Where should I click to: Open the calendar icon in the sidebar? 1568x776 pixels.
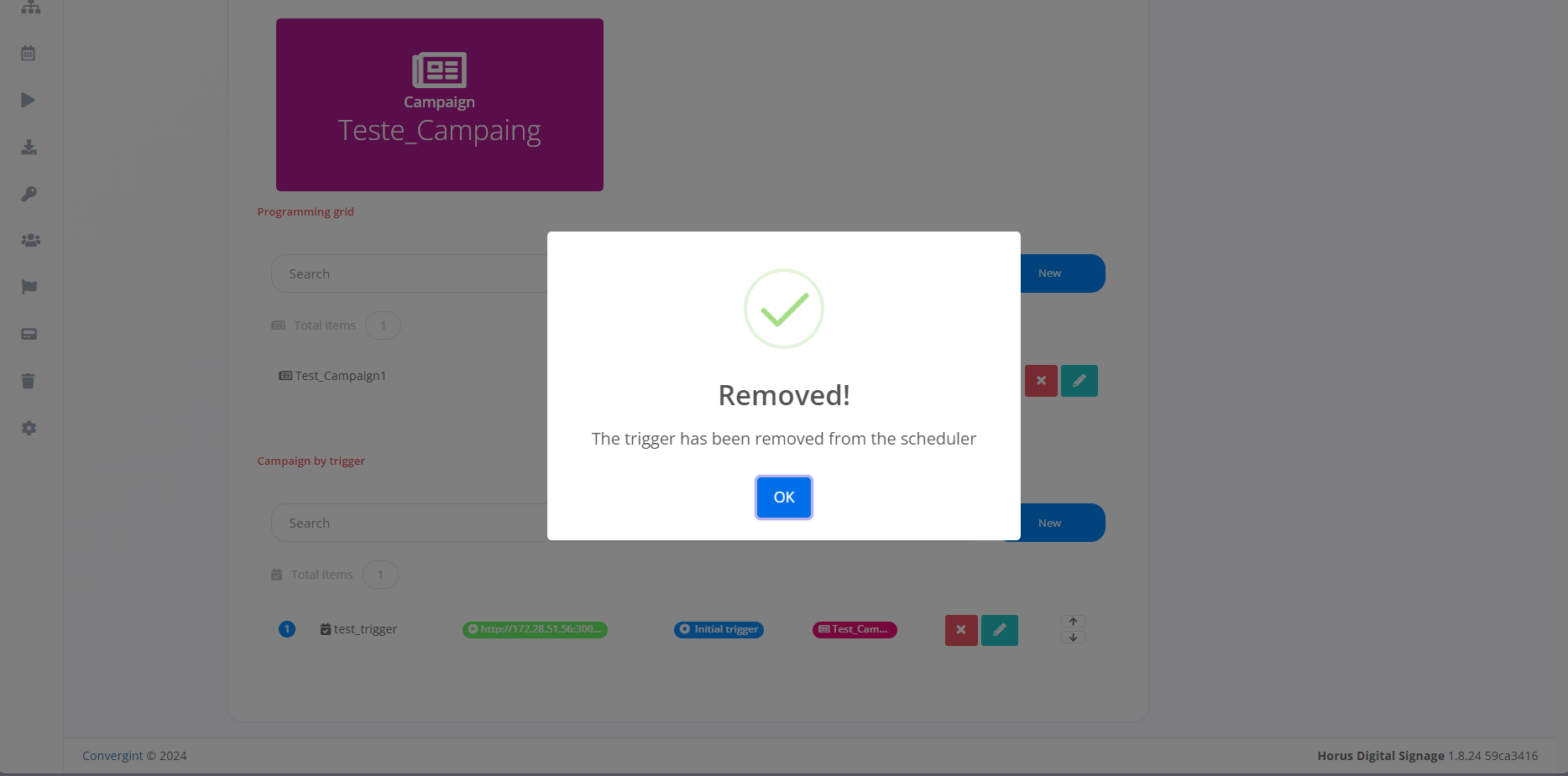[x=29, y=54]
